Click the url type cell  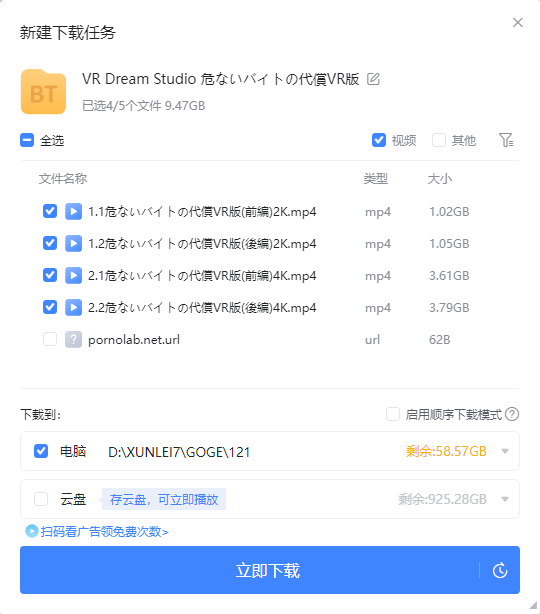coord(372,340)
